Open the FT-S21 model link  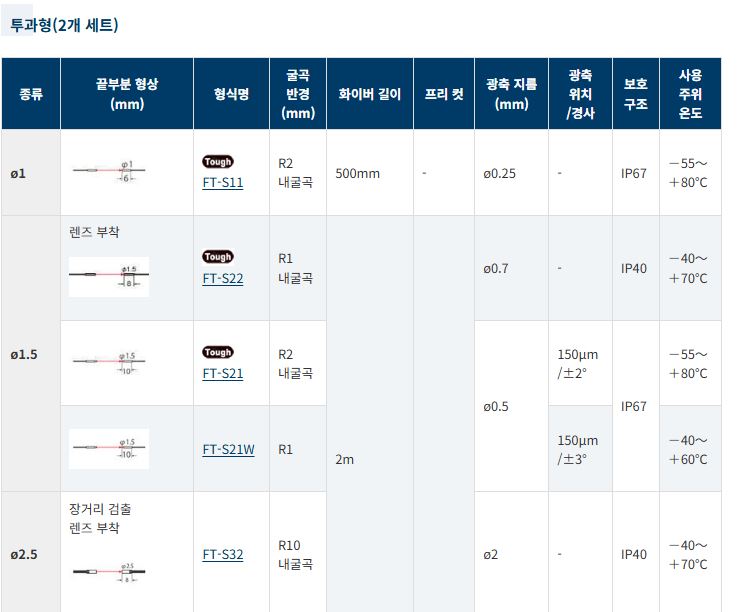coord(223,374)
